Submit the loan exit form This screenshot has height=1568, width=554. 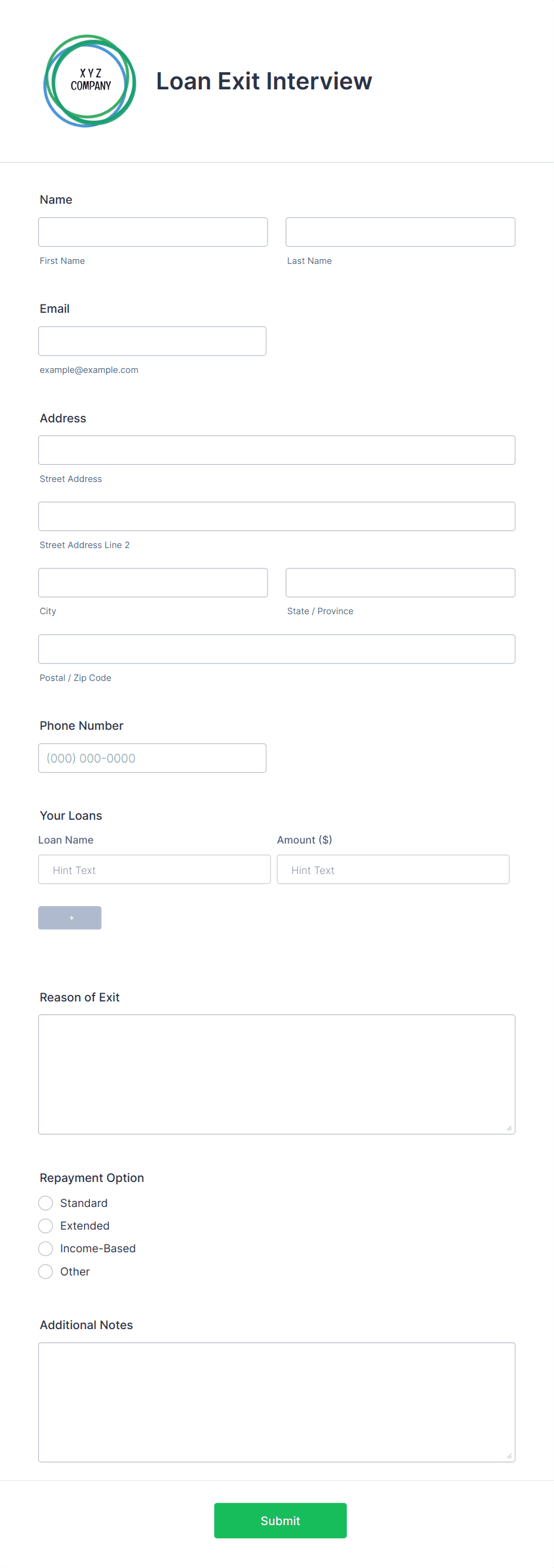tap(280, 1519)
